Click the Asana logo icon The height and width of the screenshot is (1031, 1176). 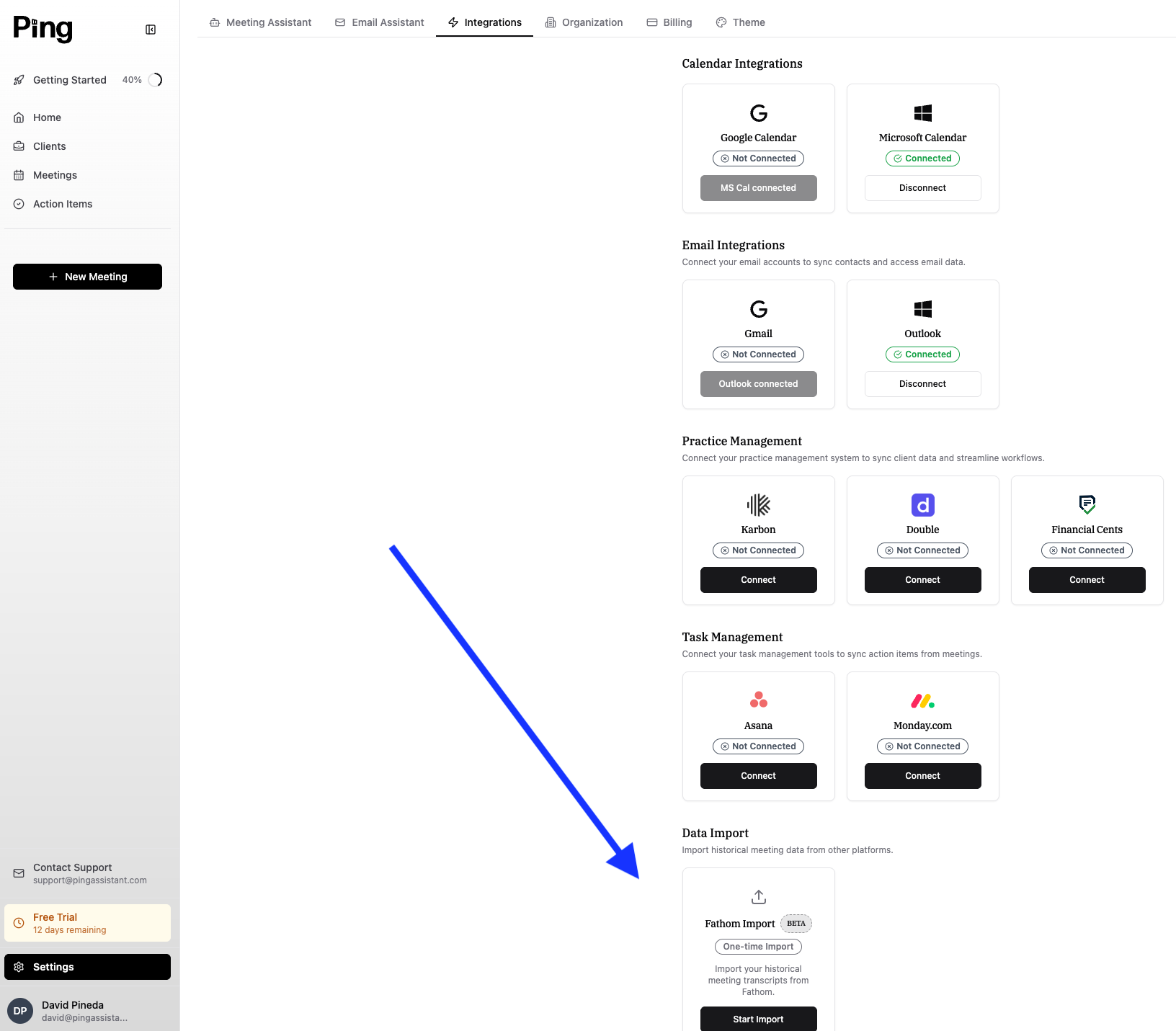[x=758, y=700]
